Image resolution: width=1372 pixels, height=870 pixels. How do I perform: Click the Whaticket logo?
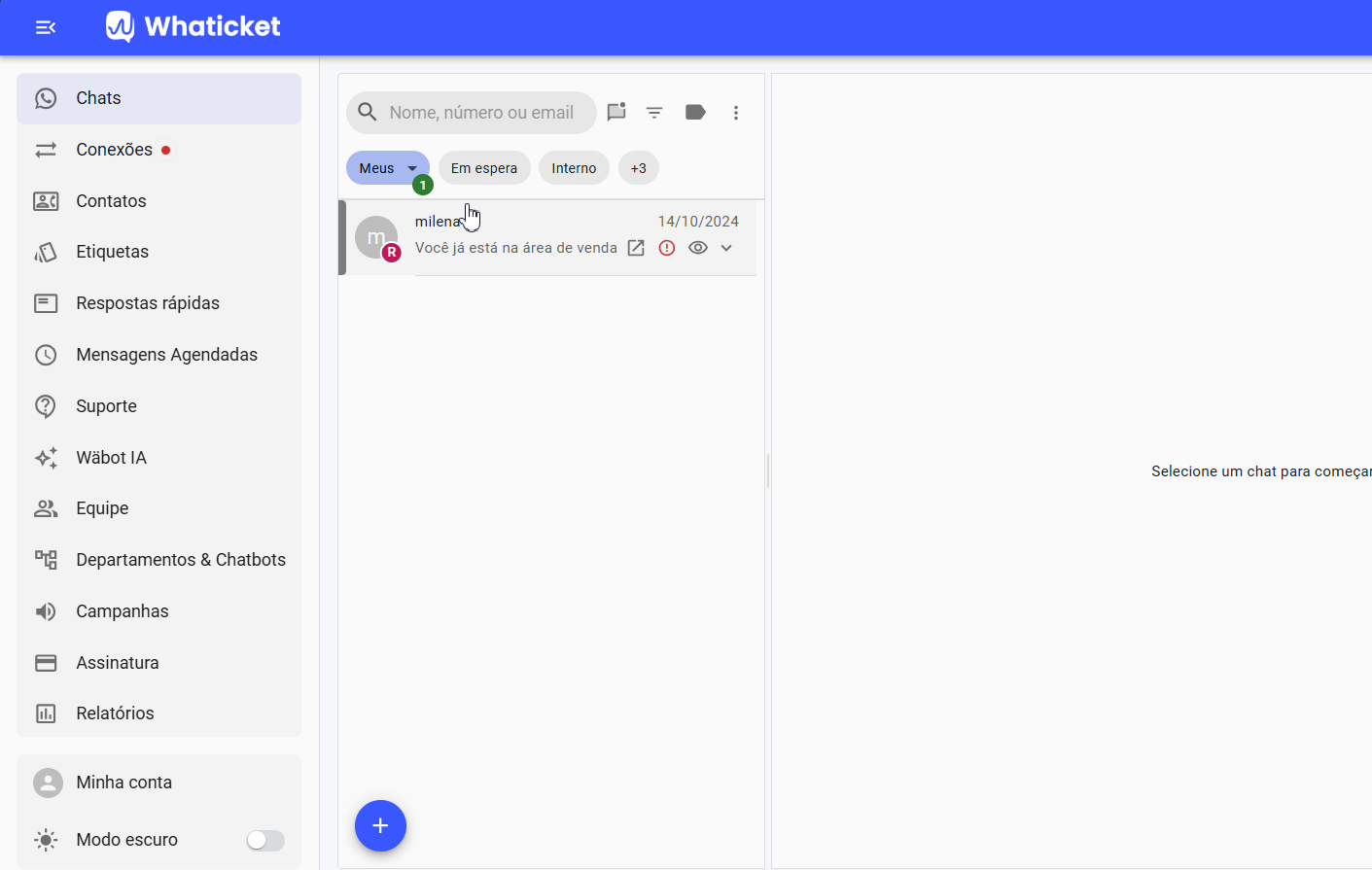coord(193,26)
